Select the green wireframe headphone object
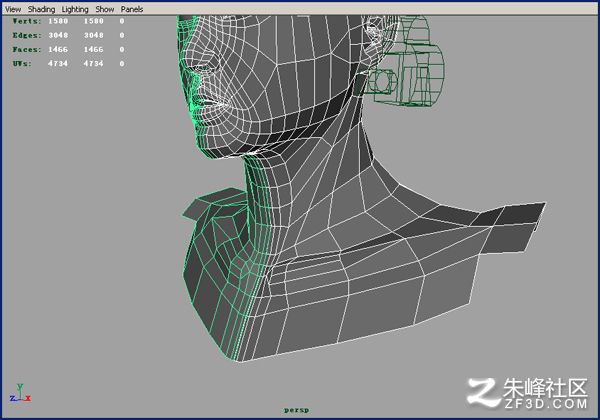Image resolution: width=600 pixels, height=420 pixels. pyautogui.click(x=406, y=63)
